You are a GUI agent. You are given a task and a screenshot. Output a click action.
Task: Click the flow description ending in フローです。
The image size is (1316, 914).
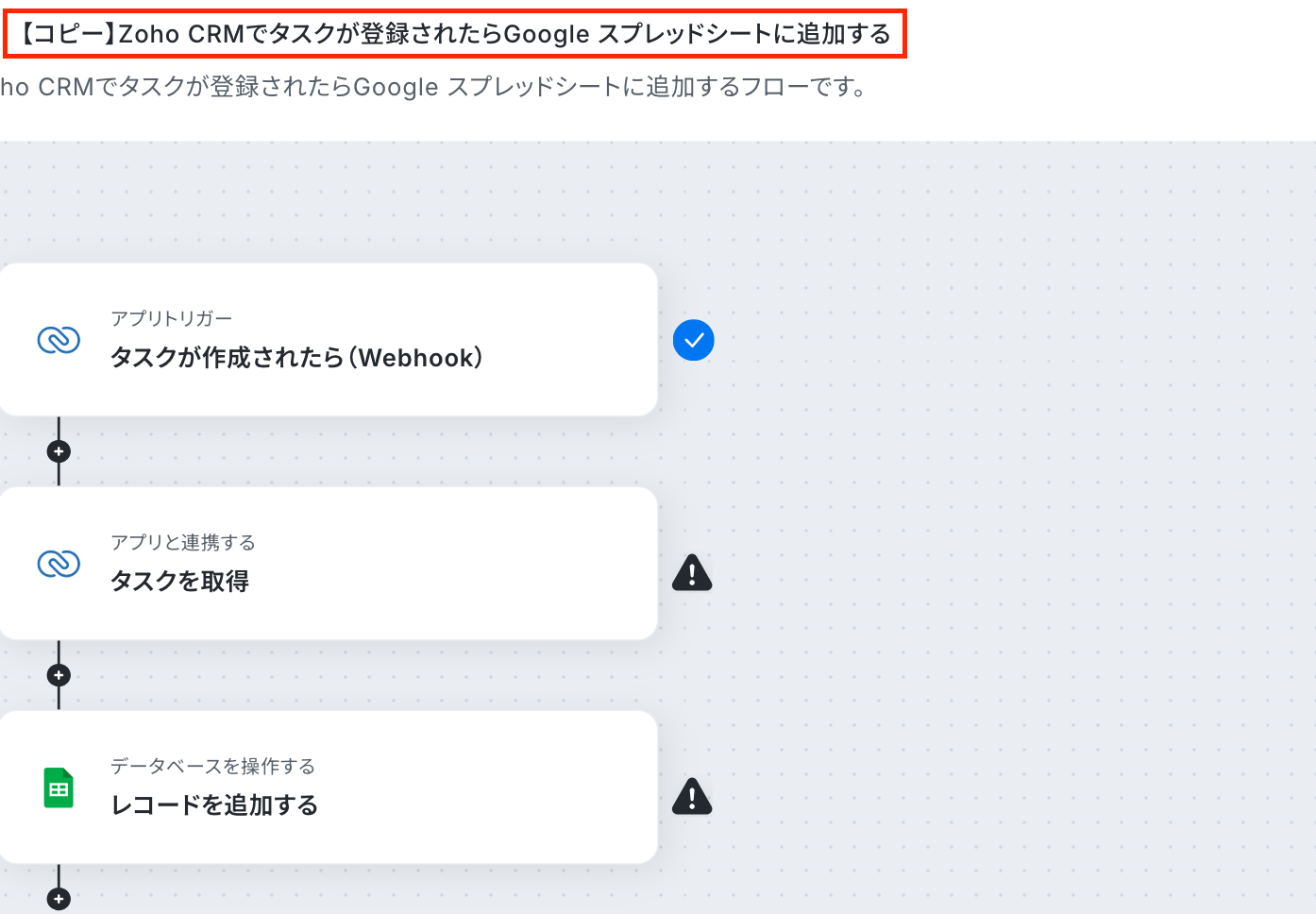pos(433,87)
